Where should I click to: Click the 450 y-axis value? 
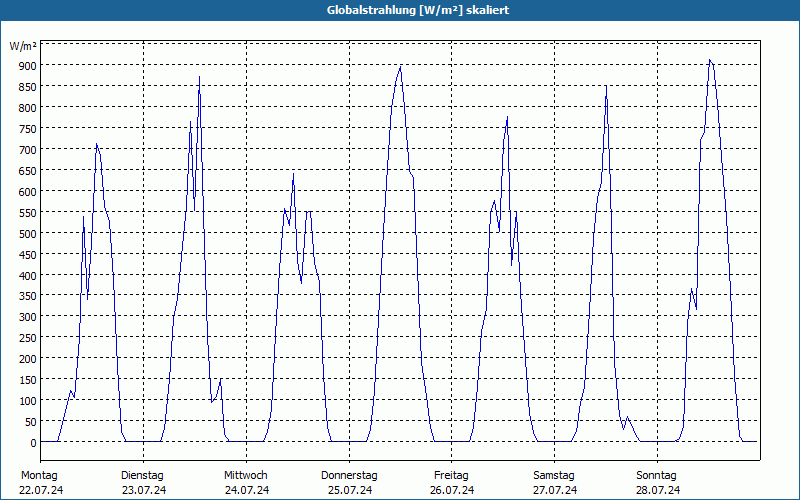point(28,255)
